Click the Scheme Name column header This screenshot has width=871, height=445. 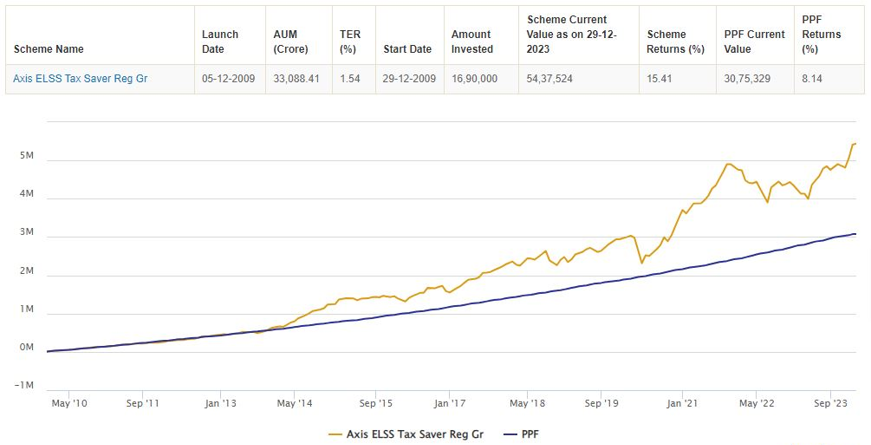[x=49, y=49]
